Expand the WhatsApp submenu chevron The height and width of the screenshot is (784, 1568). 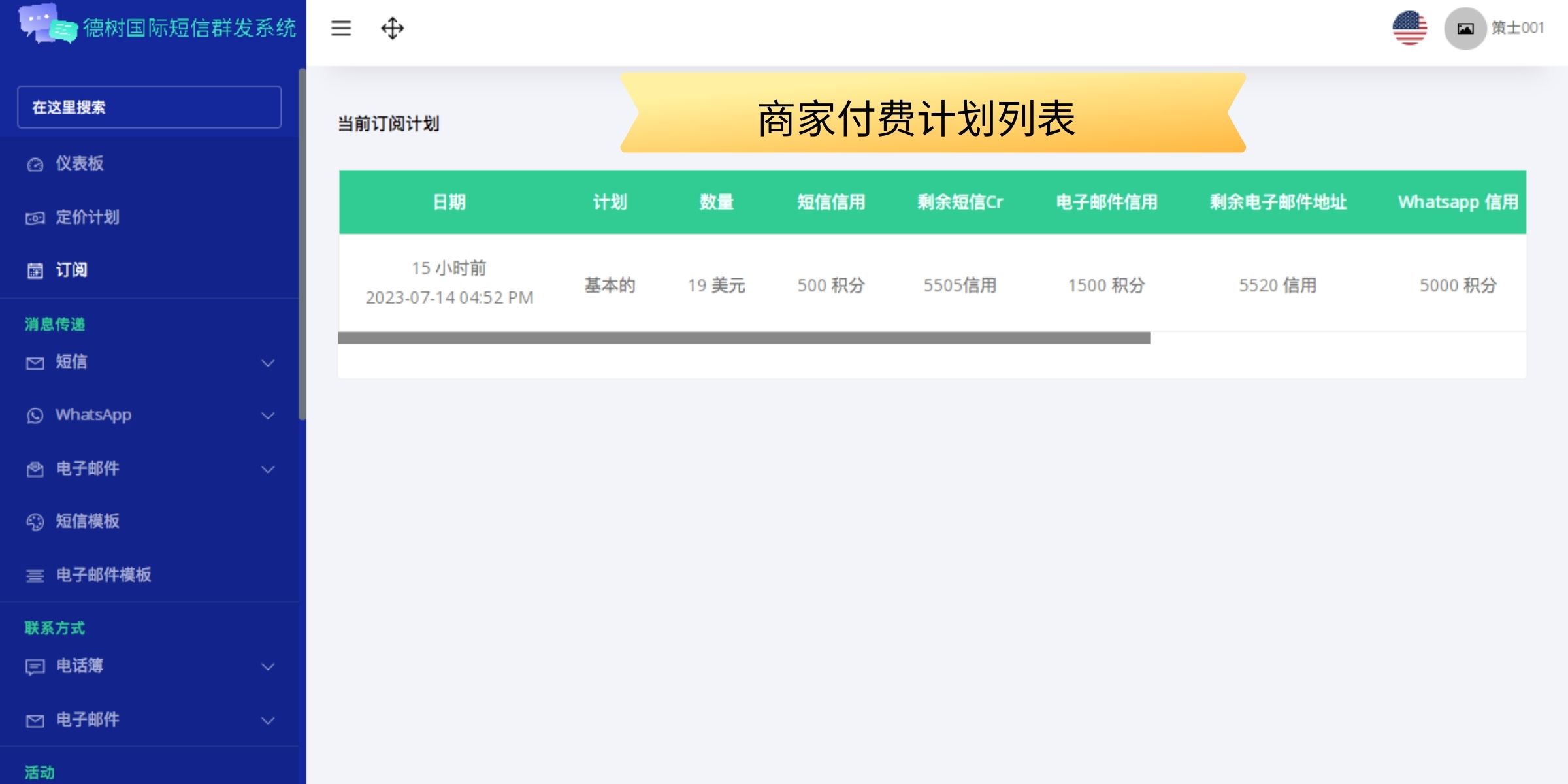(268, 416)
